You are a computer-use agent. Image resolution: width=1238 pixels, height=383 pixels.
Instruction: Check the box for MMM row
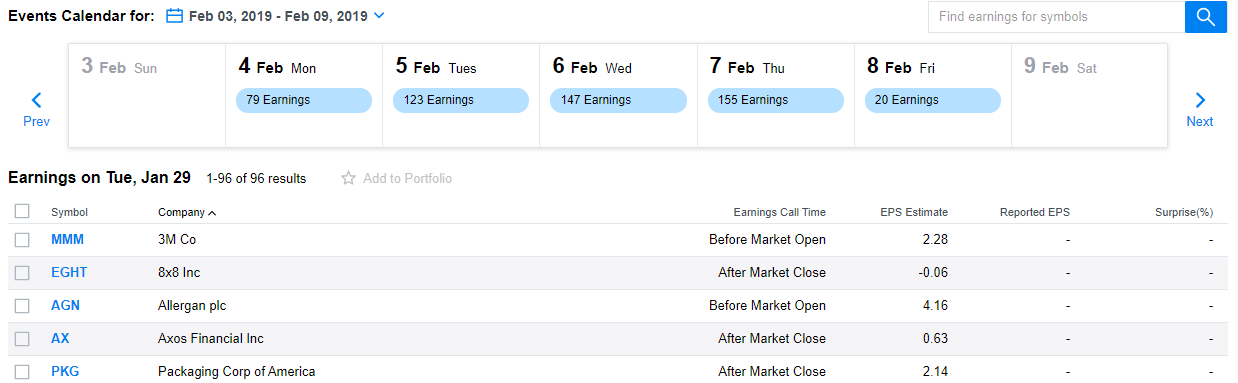[x=22, y=240]
